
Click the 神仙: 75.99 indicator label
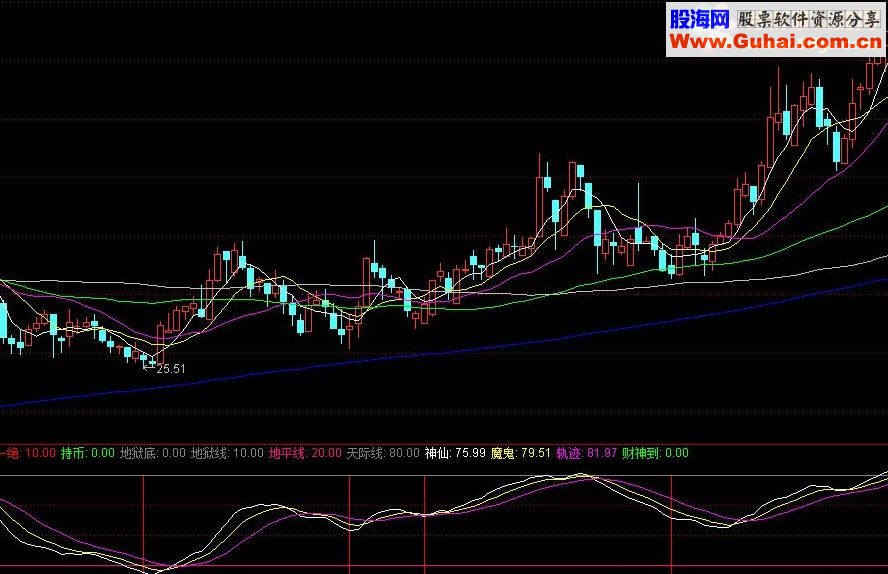point(455,453)
